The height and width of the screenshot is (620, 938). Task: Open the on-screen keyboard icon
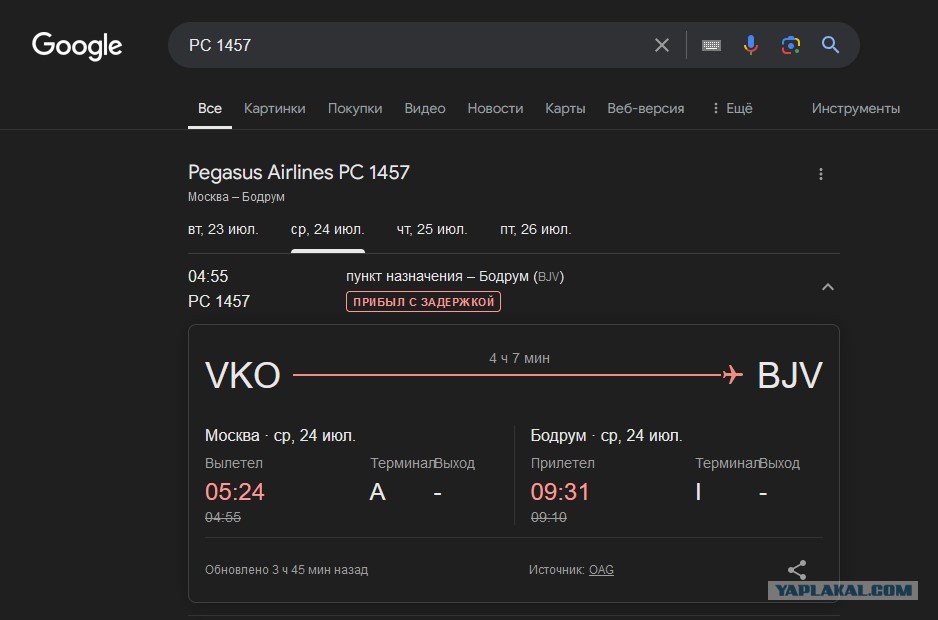tap(711, 45)
